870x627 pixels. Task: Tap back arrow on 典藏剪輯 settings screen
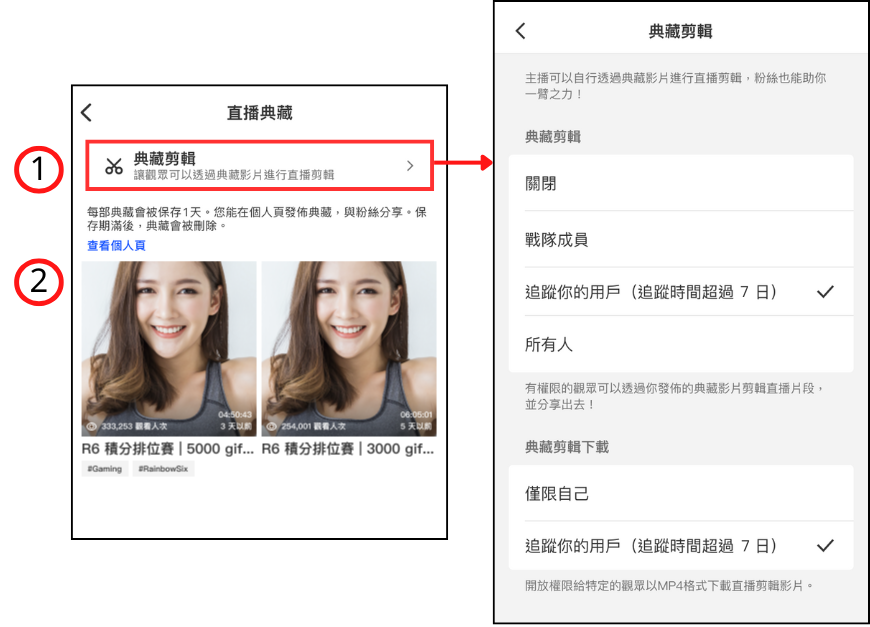pyautogui.click(x=520, y=31)
